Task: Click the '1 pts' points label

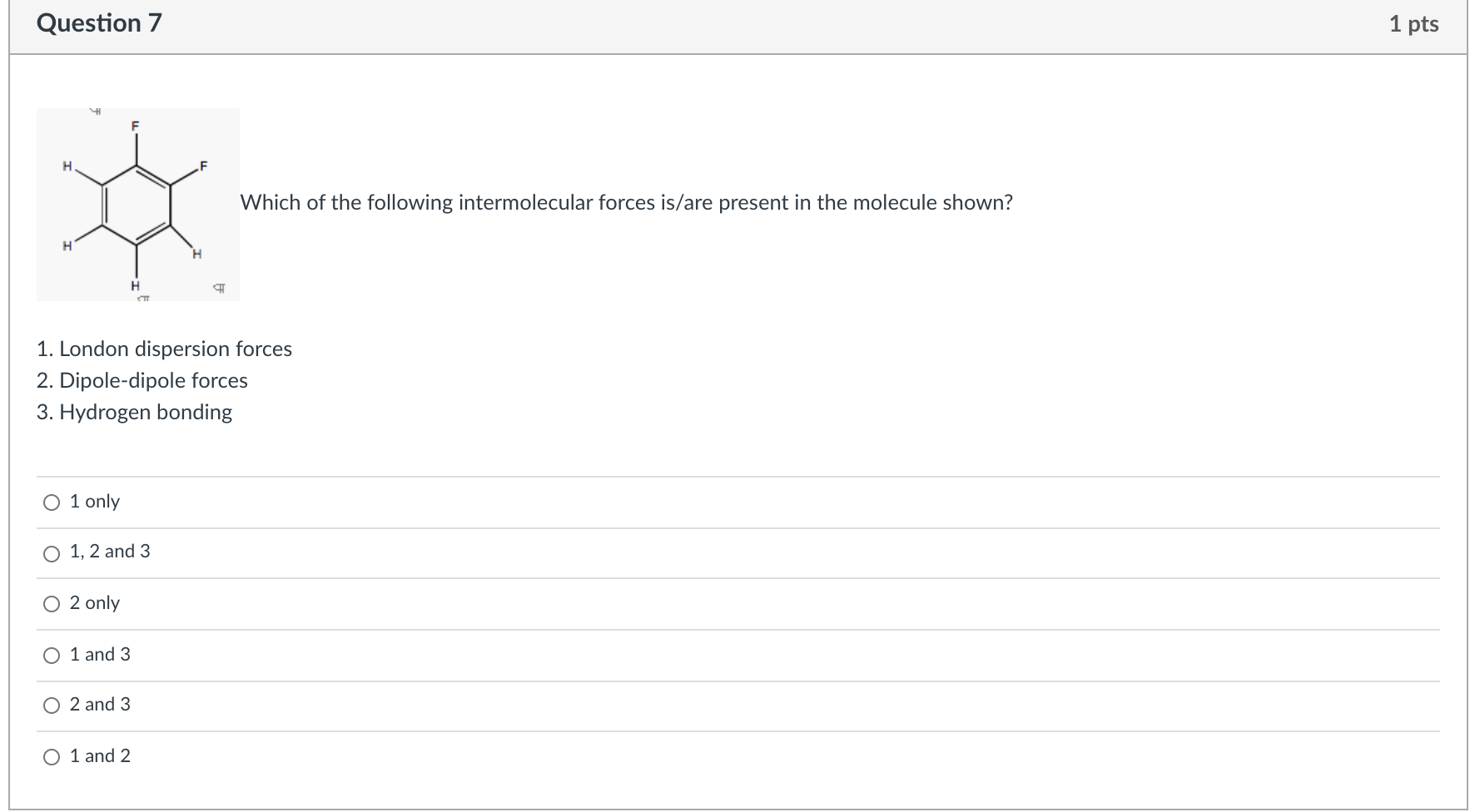Action: pos(1413,23)
